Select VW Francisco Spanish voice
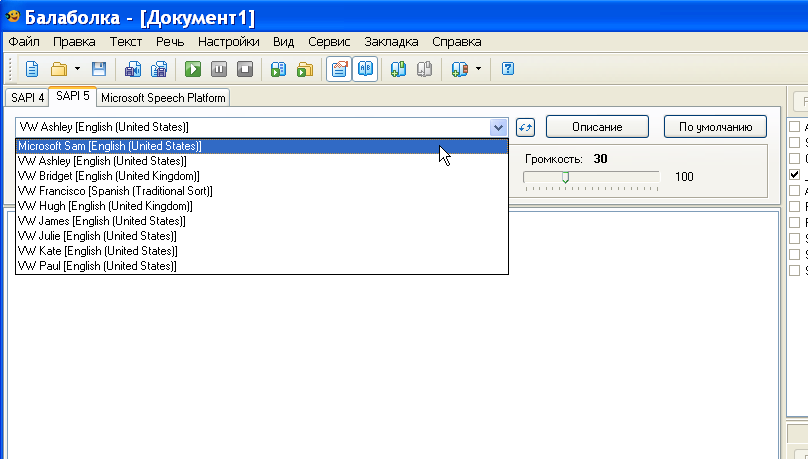808x459 pixels. click(x=262, y=191)
